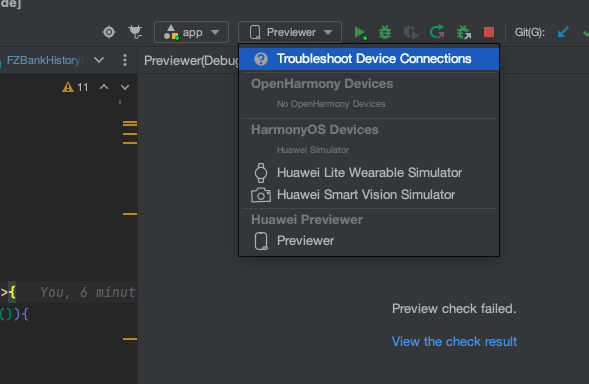Click the locate target crosshair icon
This screenshot has height=384, width=589.
click(109, 32)
